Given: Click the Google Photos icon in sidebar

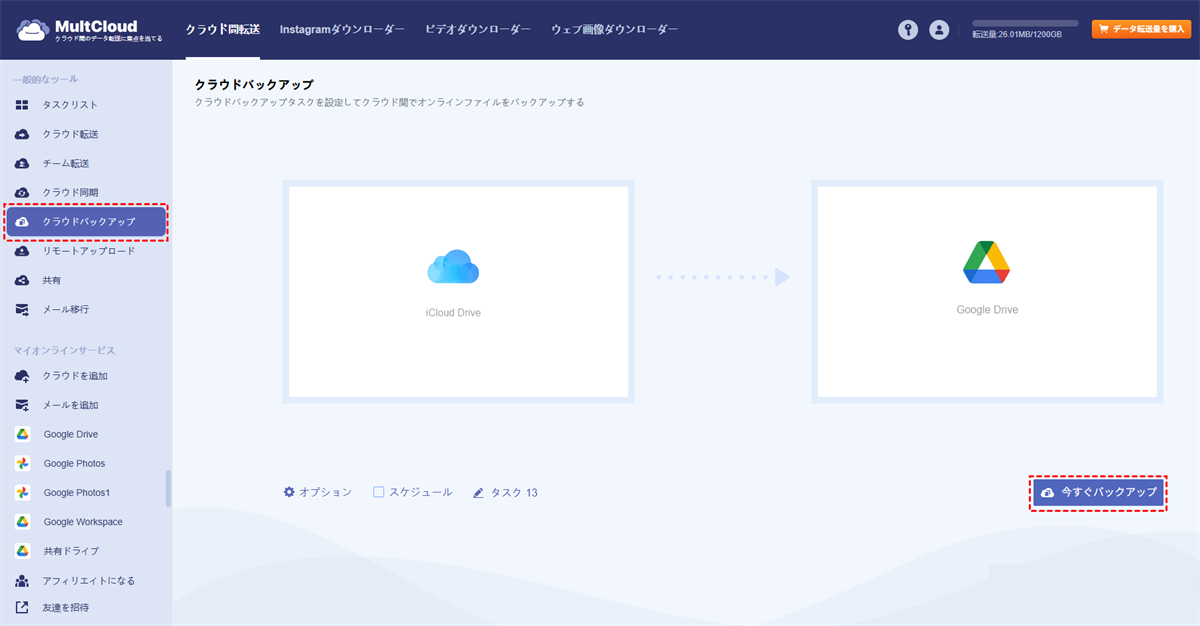Looking at the screenshot, I should tap(22, 463).
